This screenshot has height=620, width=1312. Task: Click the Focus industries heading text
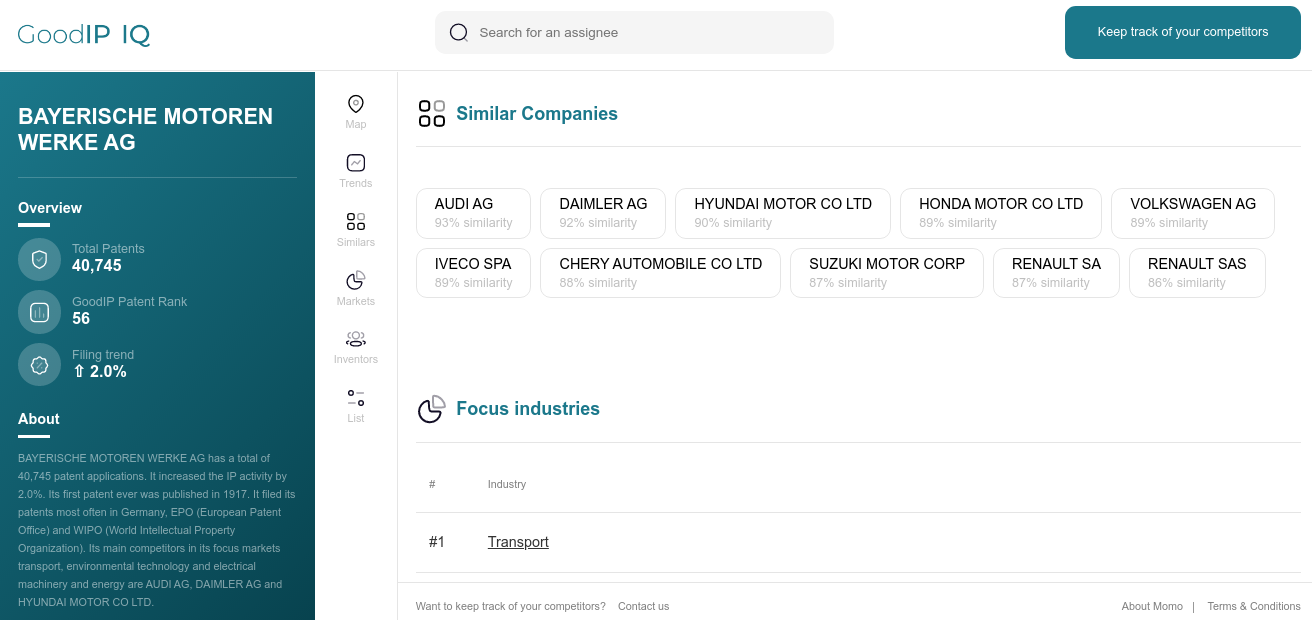click(x=528, y=409)
